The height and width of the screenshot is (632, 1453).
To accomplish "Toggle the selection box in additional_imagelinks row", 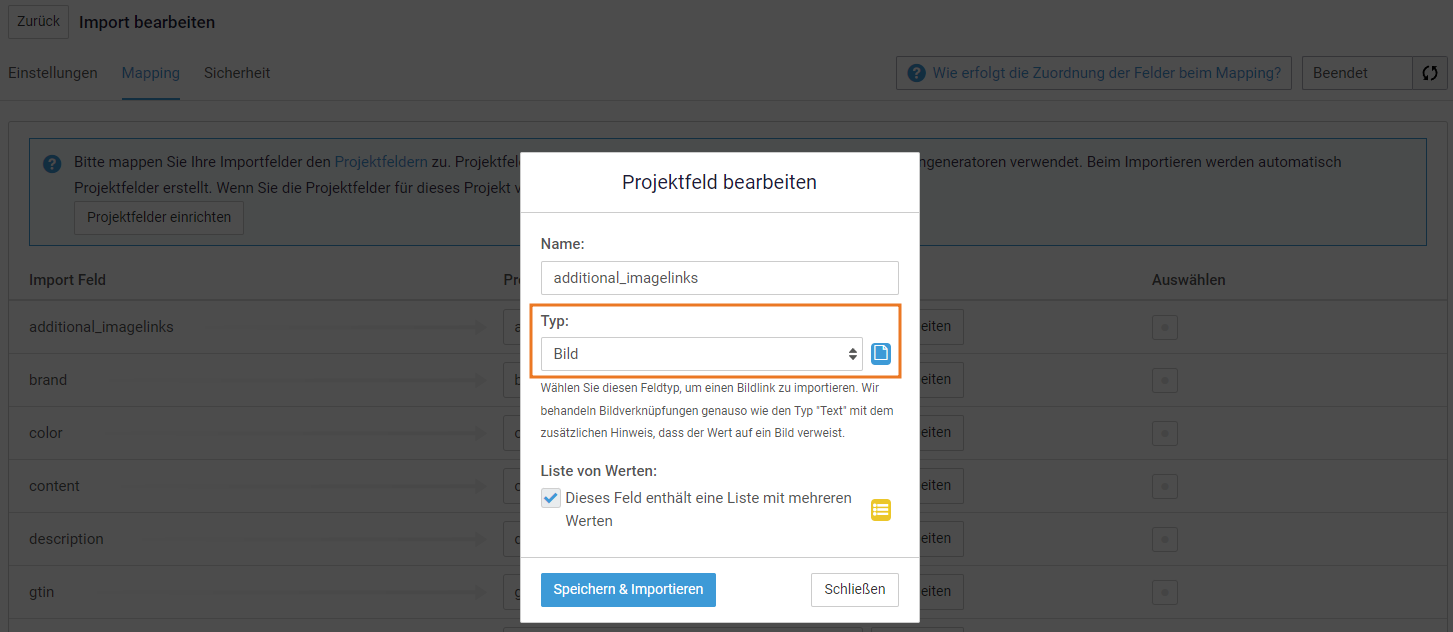I will [x=1164, y=327].
